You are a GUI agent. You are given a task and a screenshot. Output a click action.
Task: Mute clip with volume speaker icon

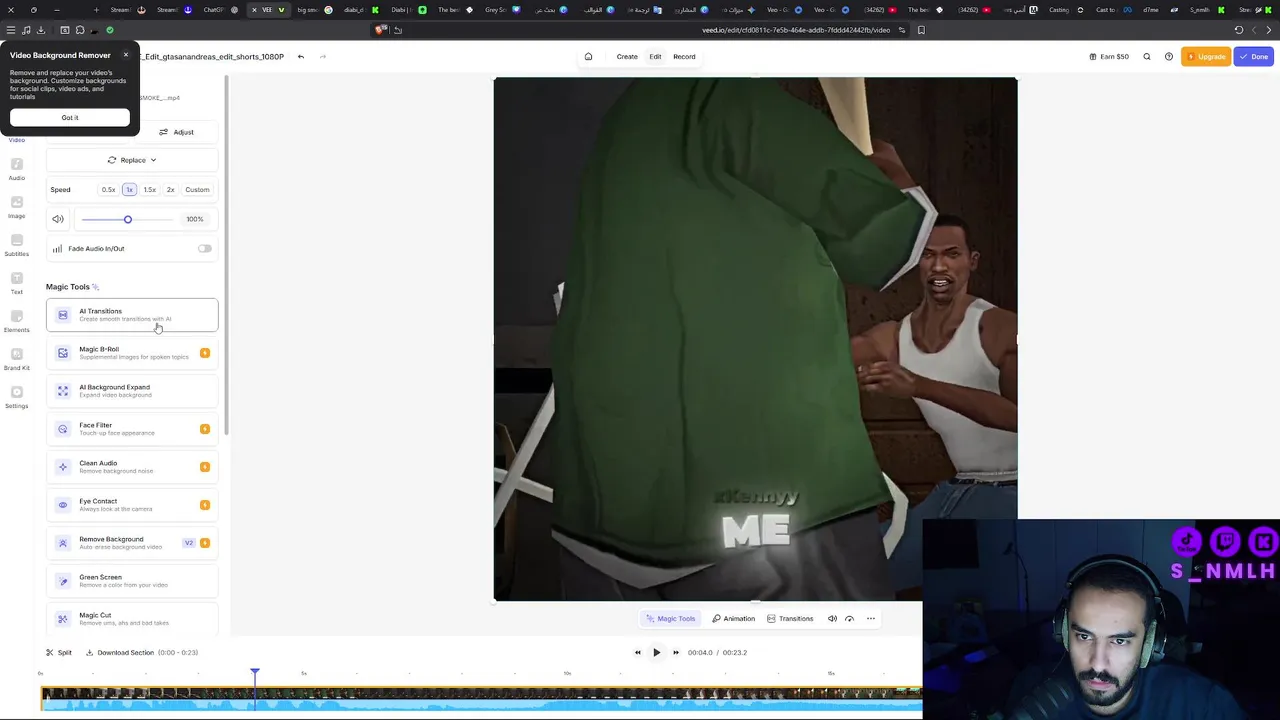[x=58, y=219]
